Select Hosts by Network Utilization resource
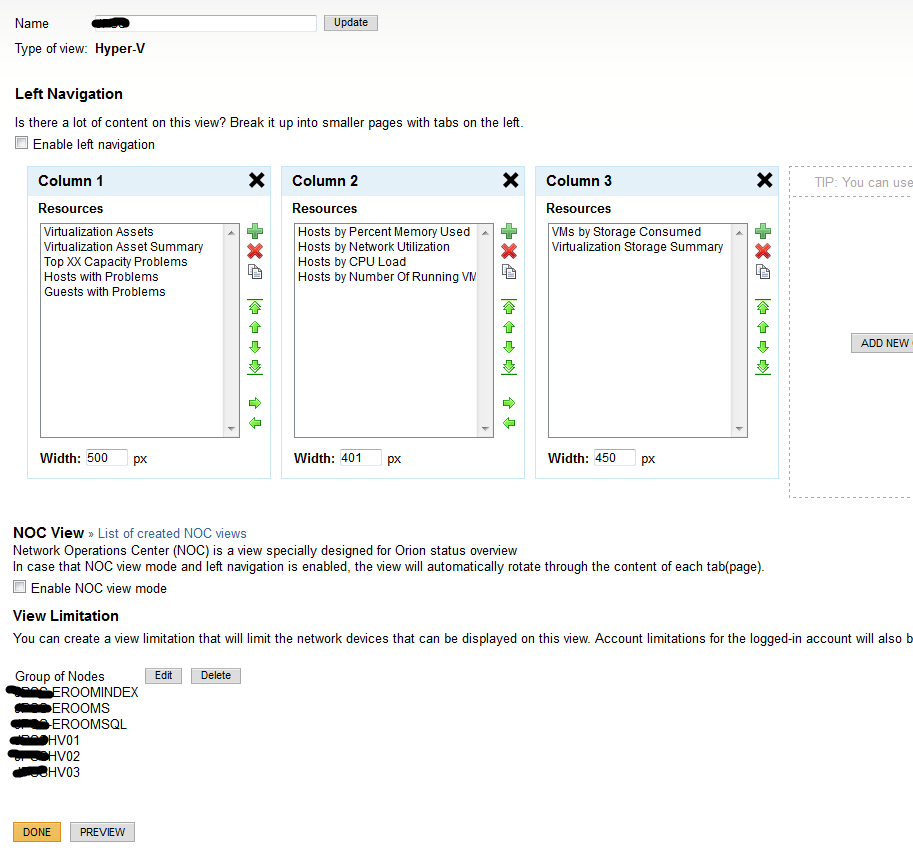Viewport: 913px width, 862px height. click(x=374, y=247)
